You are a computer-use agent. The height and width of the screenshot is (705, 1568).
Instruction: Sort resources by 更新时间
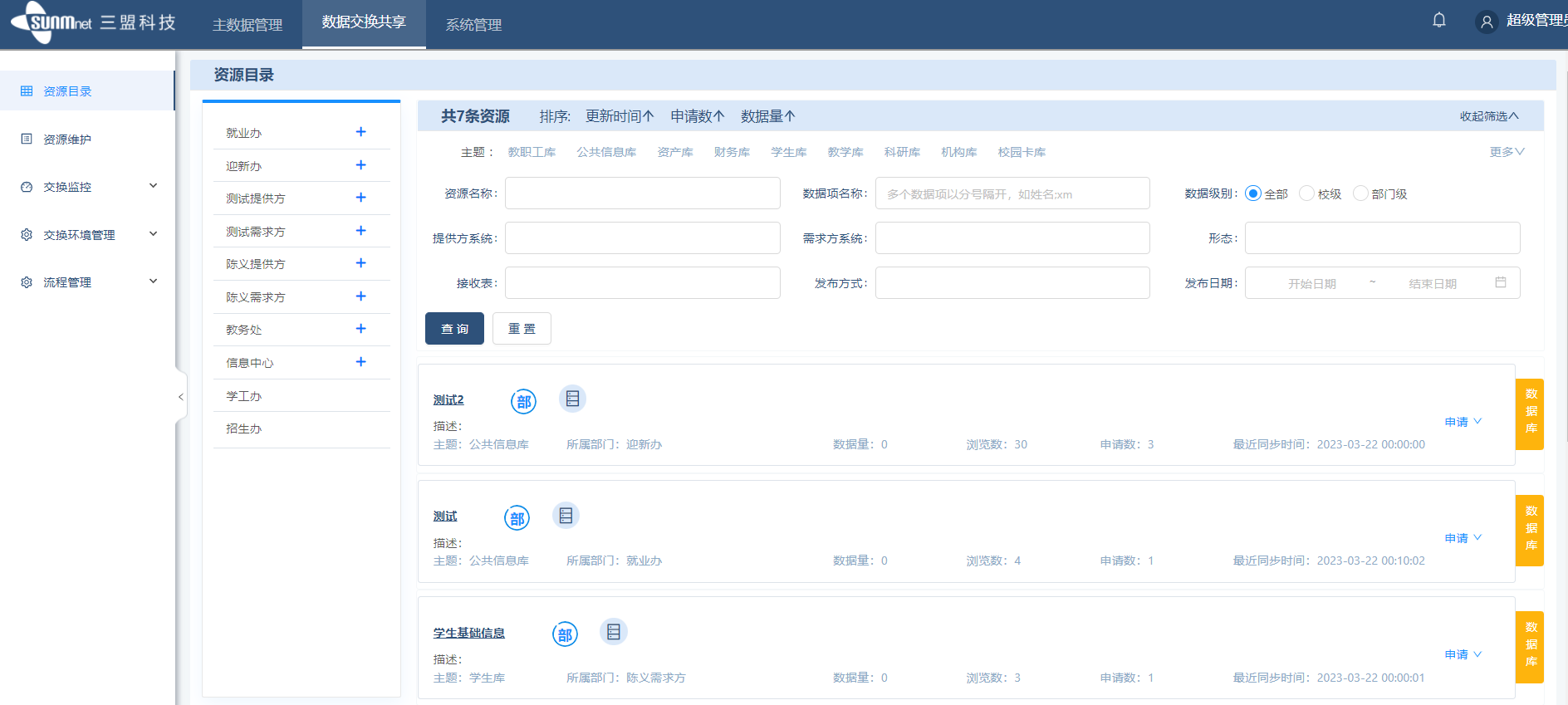click(619, 116)
